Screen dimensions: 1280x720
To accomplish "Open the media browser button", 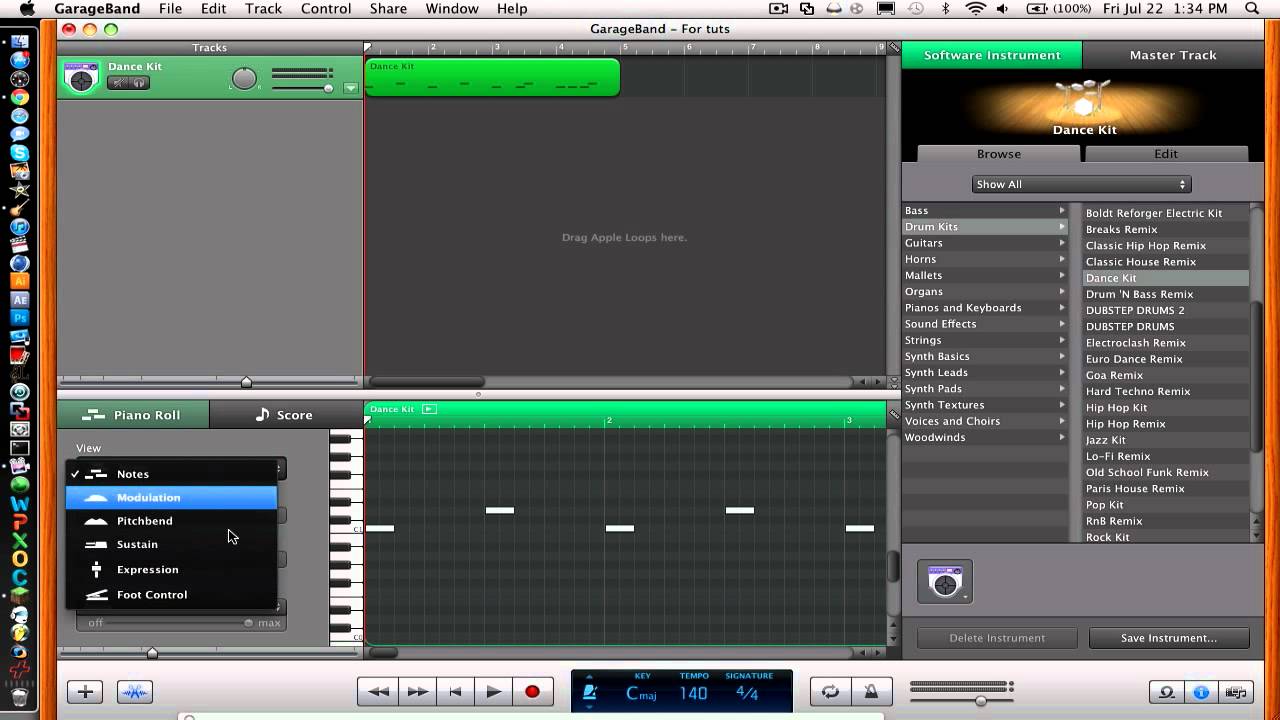I will coord(1236,692).
